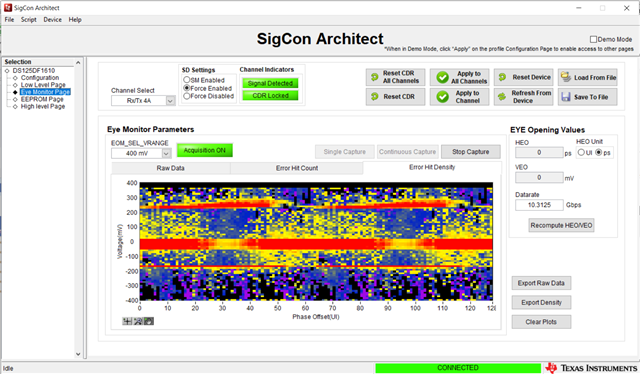
Task: Click the Selection panel scroll down arrow
Action: click(x=78, y=354)
